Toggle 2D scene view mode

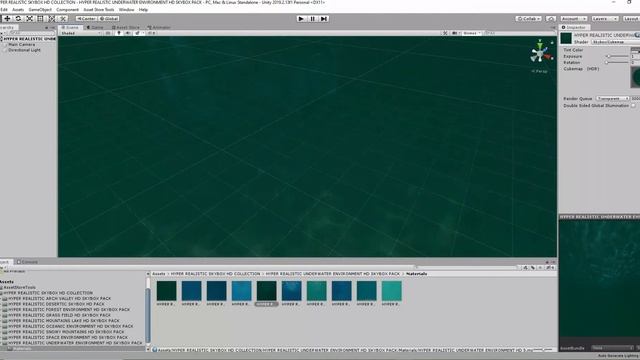[x=108, y=33]
